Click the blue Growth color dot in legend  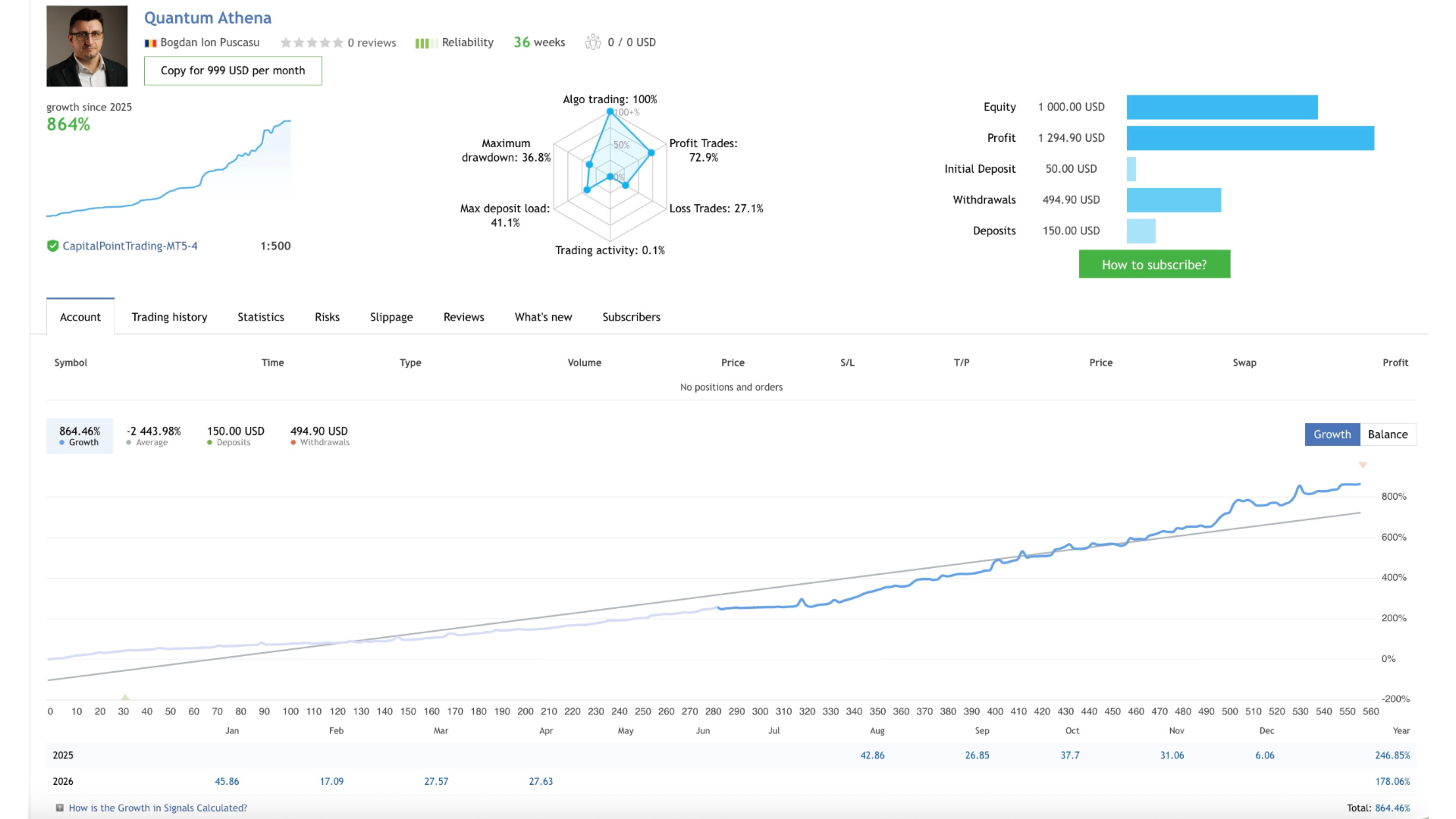tap(60, 442)
